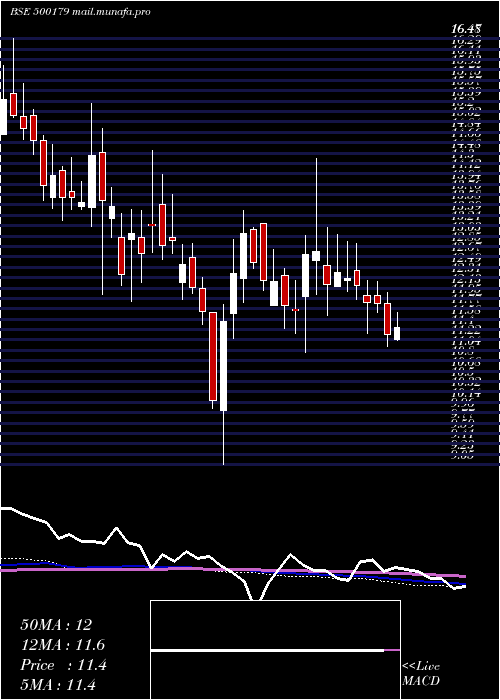Click the '12MA : 11.6' value
This screenshot has width=500, height=700.
(63, 645)
